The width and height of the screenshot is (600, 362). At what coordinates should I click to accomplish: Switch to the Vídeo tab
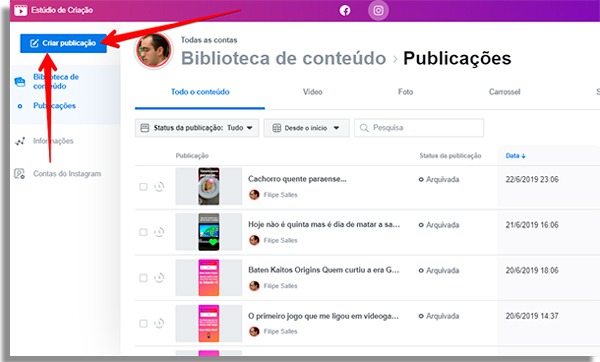[x=313, y=92]
